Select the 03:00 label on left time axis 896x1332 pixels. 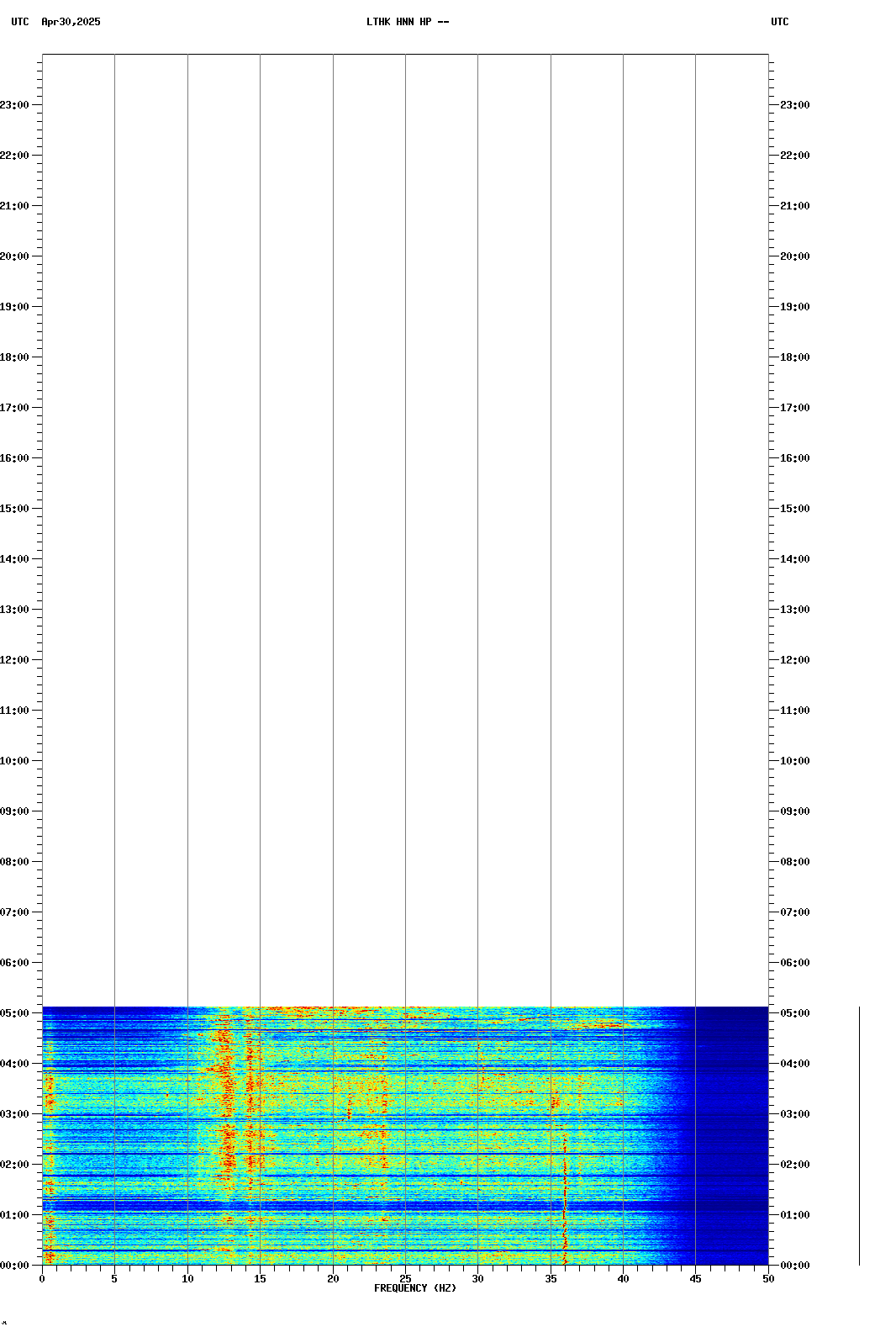[14, 1114]
